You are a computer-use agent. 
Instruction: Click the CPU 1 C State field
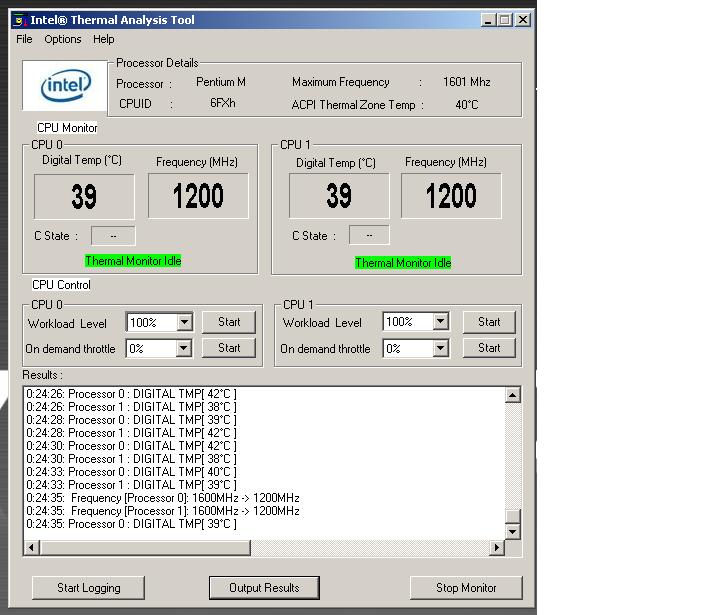tap(369, 236)
